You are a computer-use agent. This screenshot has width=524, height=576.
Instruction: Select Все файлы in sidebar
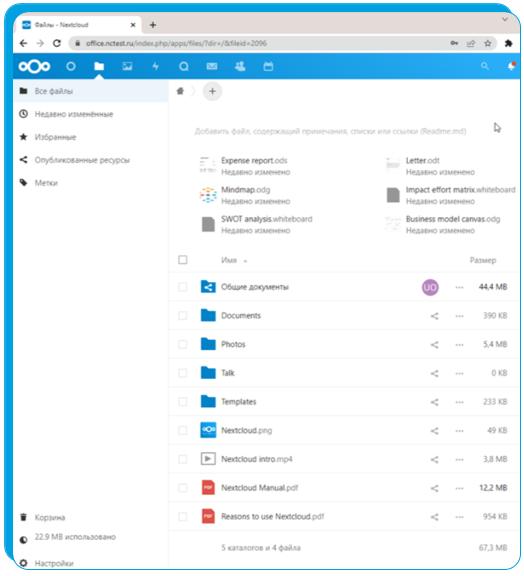click(x=91, y=91)
